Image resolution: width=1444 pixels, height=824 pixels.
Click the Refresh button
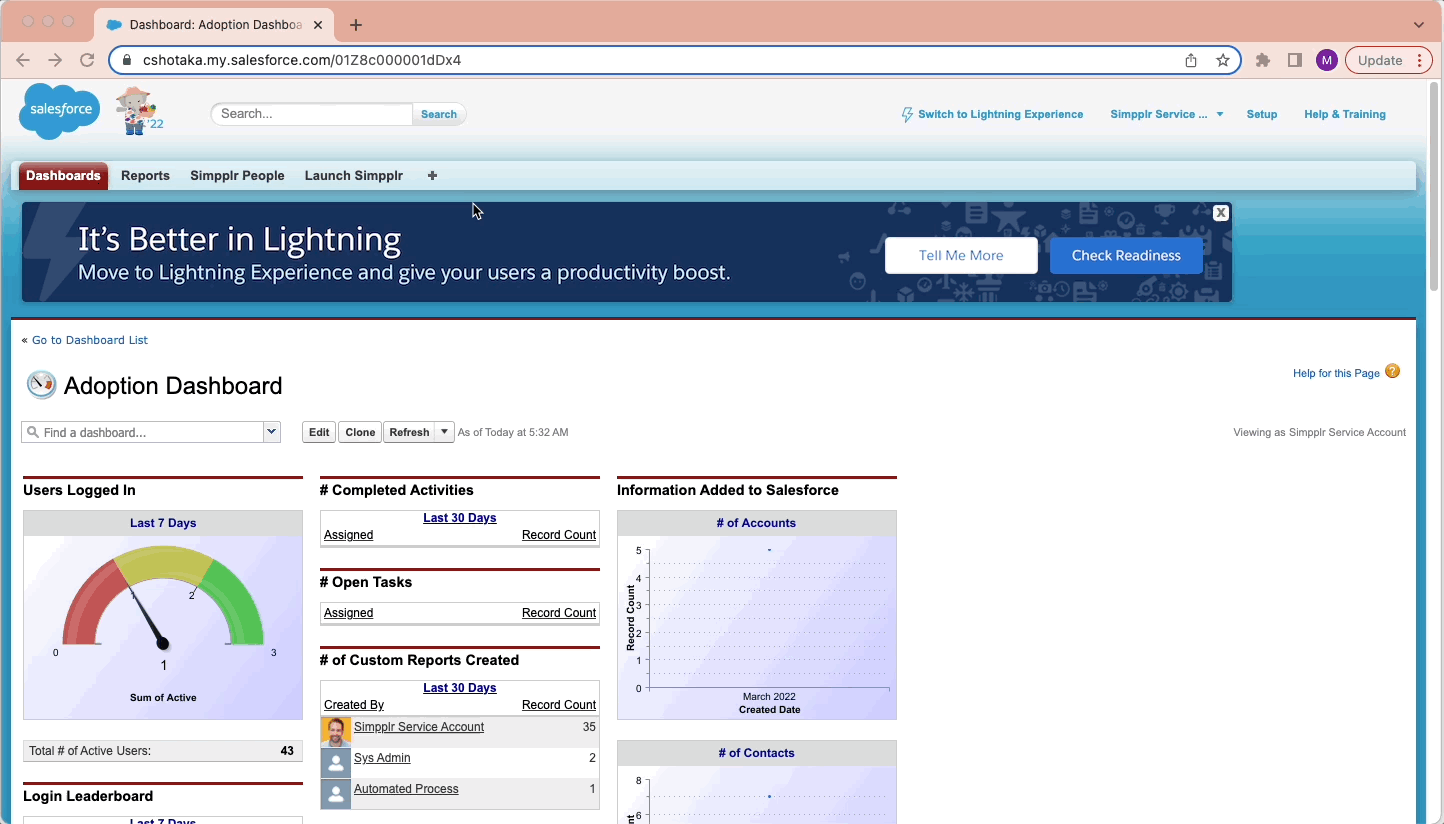[409, 432]
